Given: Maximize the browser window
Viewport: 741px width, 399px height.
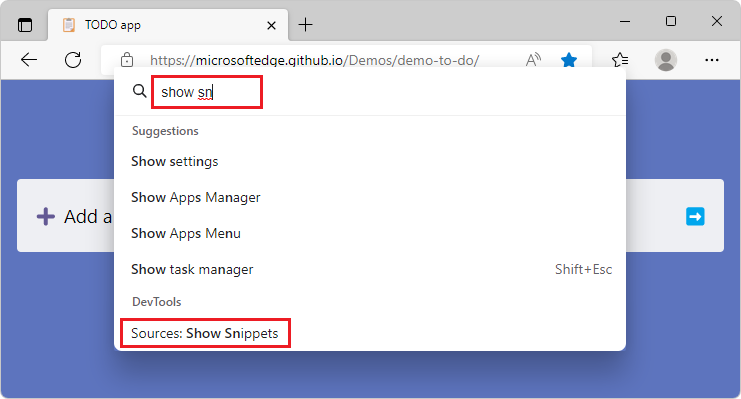Looking at the screenshot, I should (x=671, y=21).
